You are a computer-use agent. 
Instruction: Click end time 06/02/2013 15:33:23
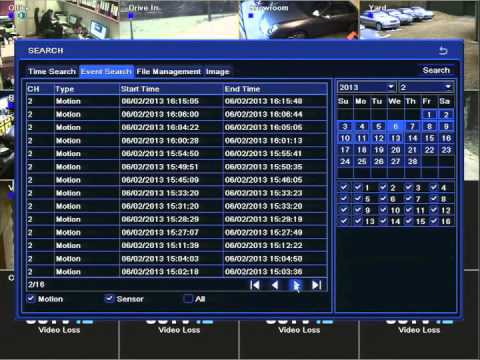click(263, 193)
